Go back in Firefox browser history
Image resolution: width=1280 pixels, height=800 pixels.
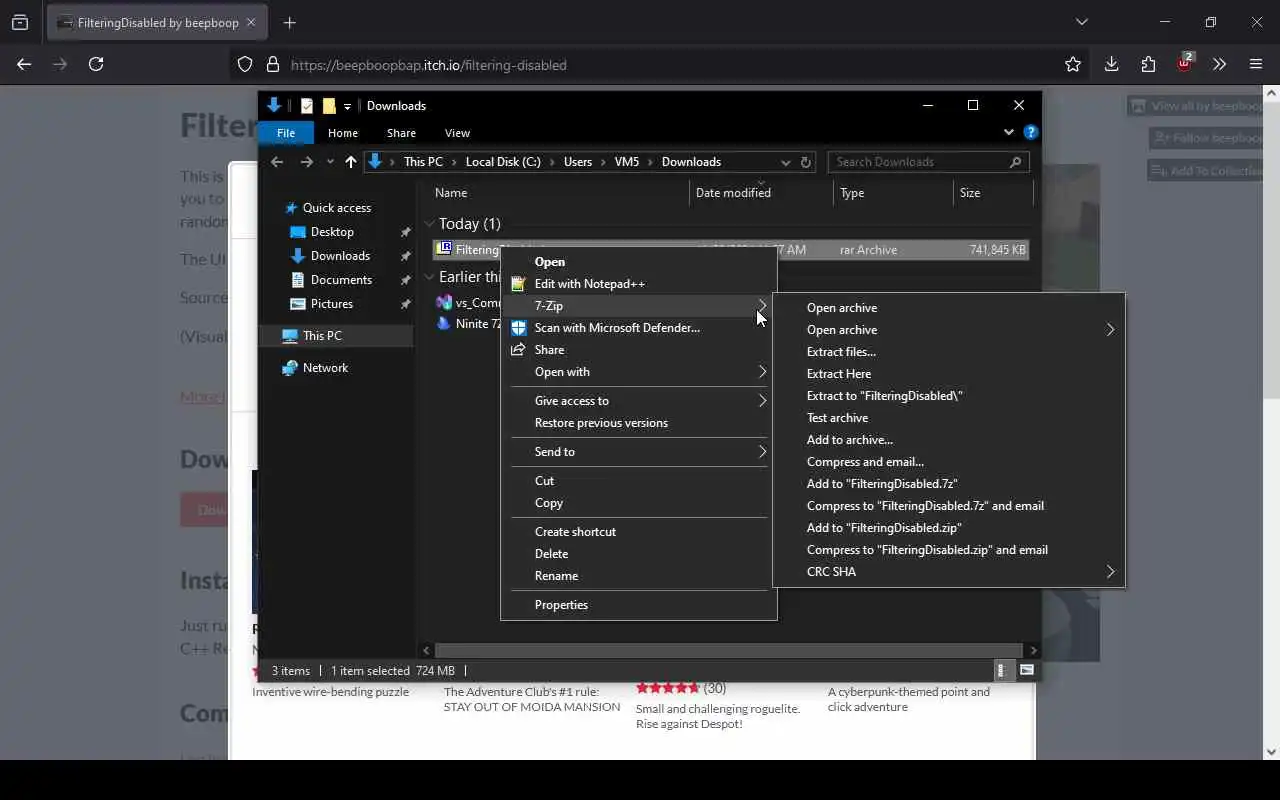[24, 64]
